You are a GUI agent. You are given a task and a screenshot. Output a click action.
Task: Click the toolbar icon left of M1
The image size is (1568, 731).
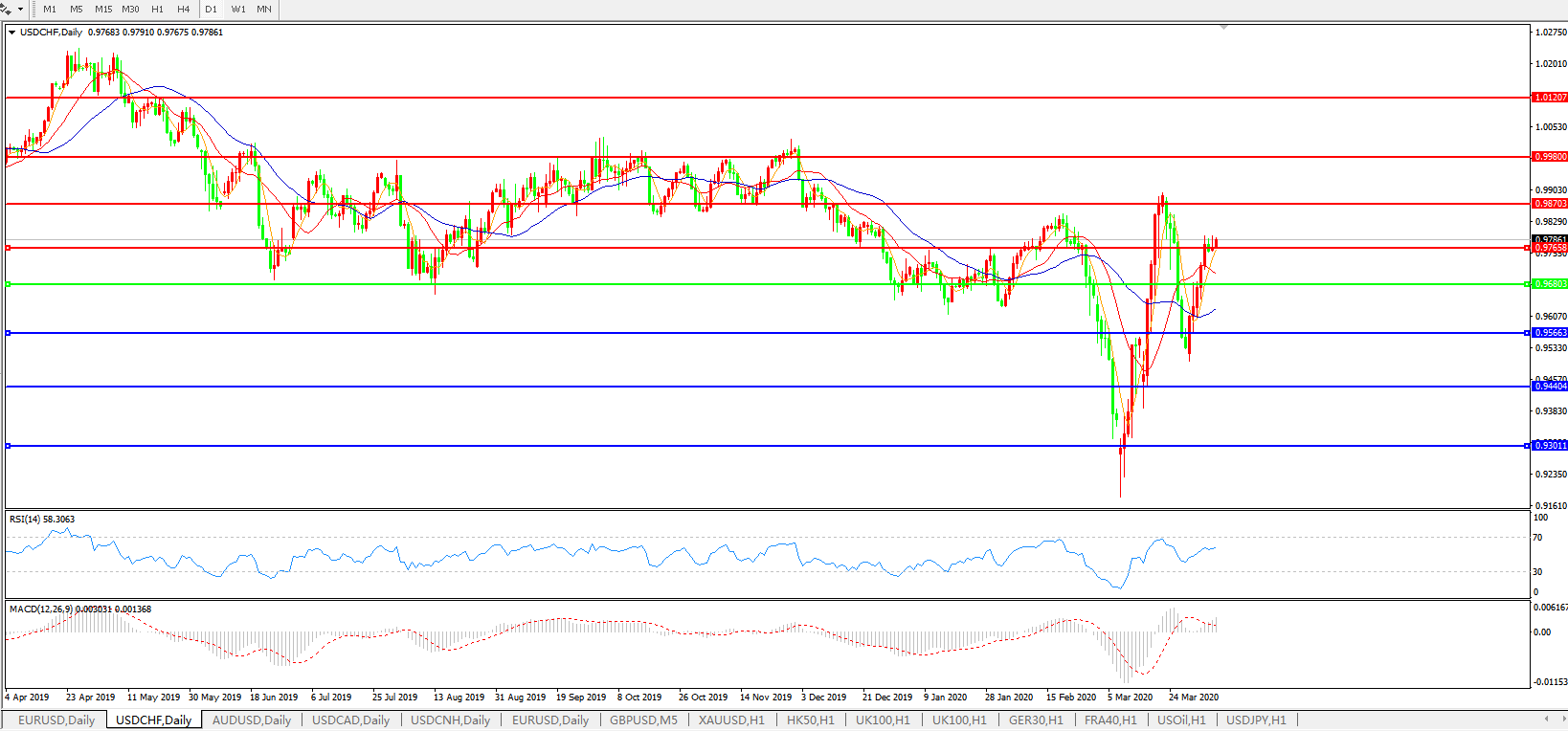7,9
